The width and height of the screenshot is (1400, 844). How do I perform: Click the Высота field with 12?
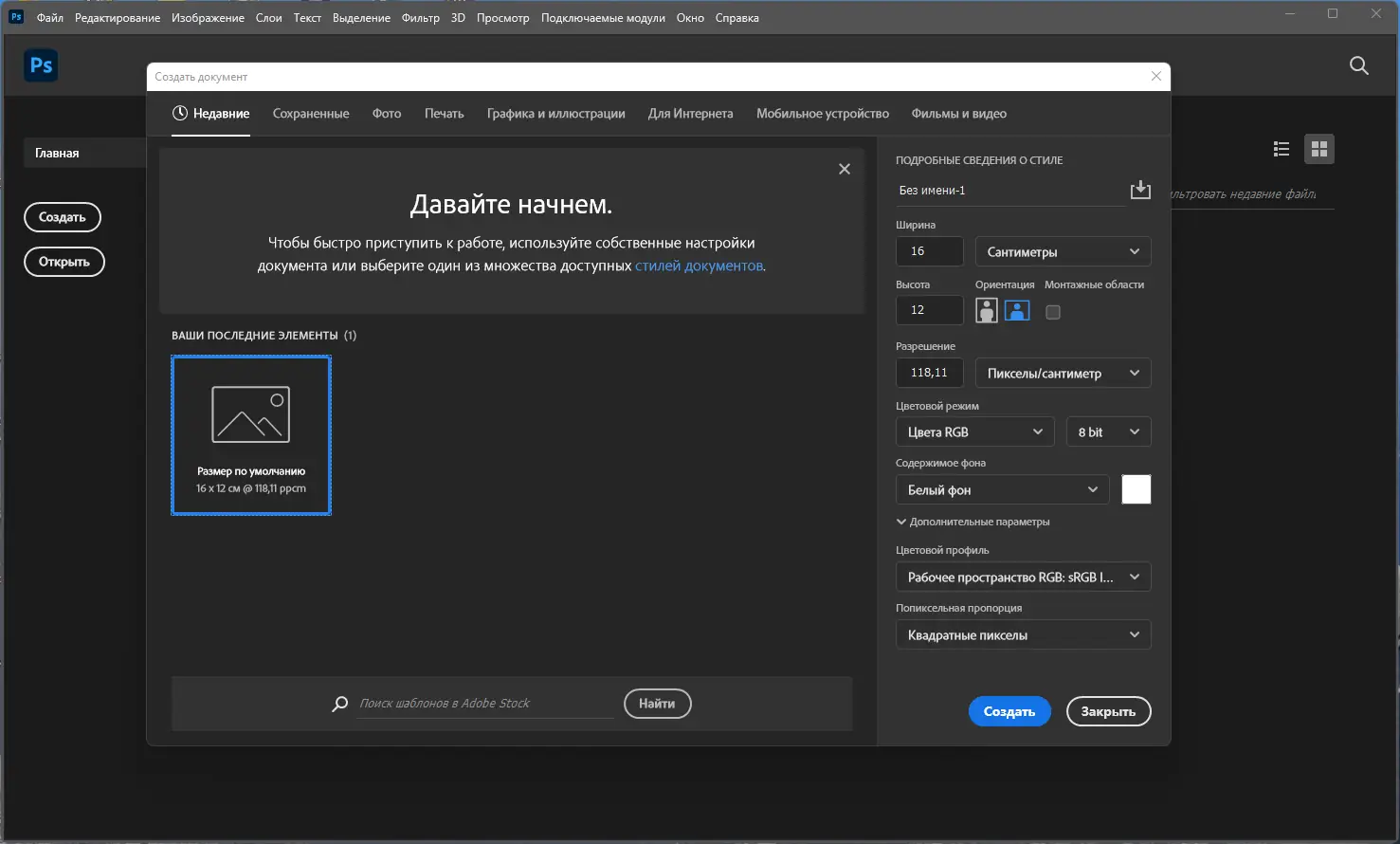930,310
